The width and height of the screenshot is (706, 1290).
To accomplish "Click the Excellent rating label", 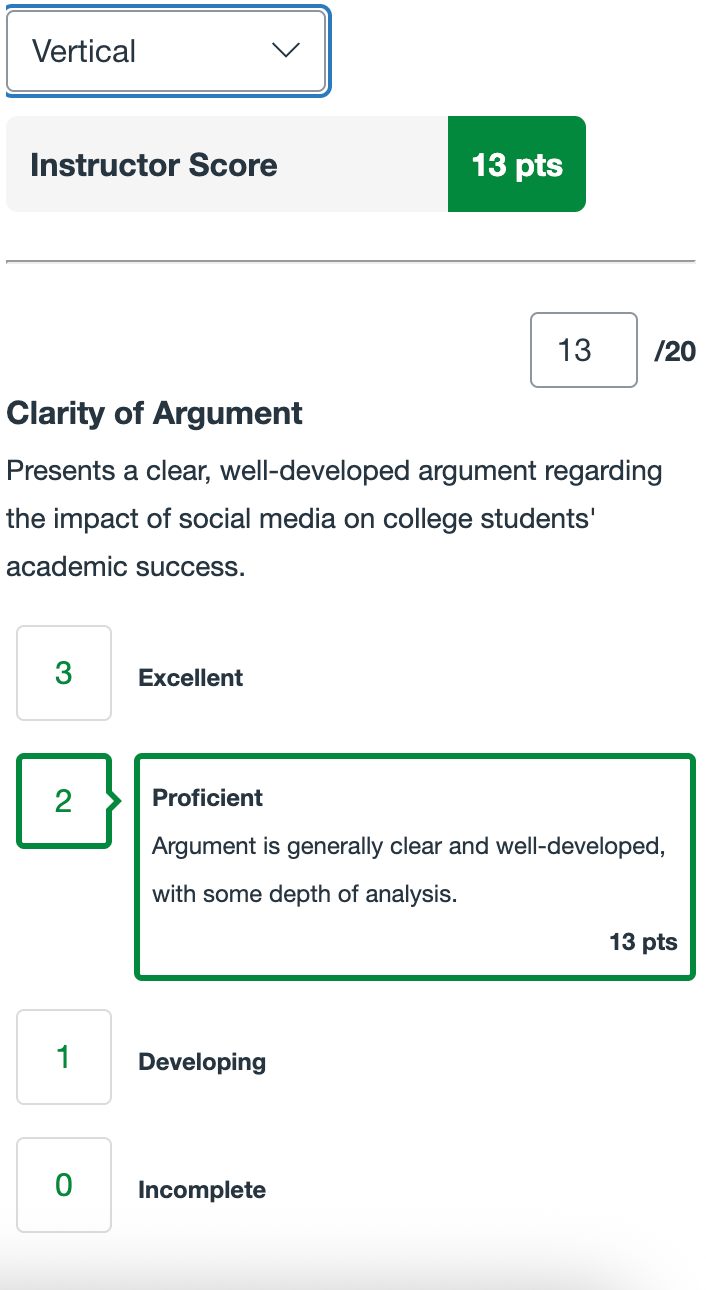I will coord(191,678).
